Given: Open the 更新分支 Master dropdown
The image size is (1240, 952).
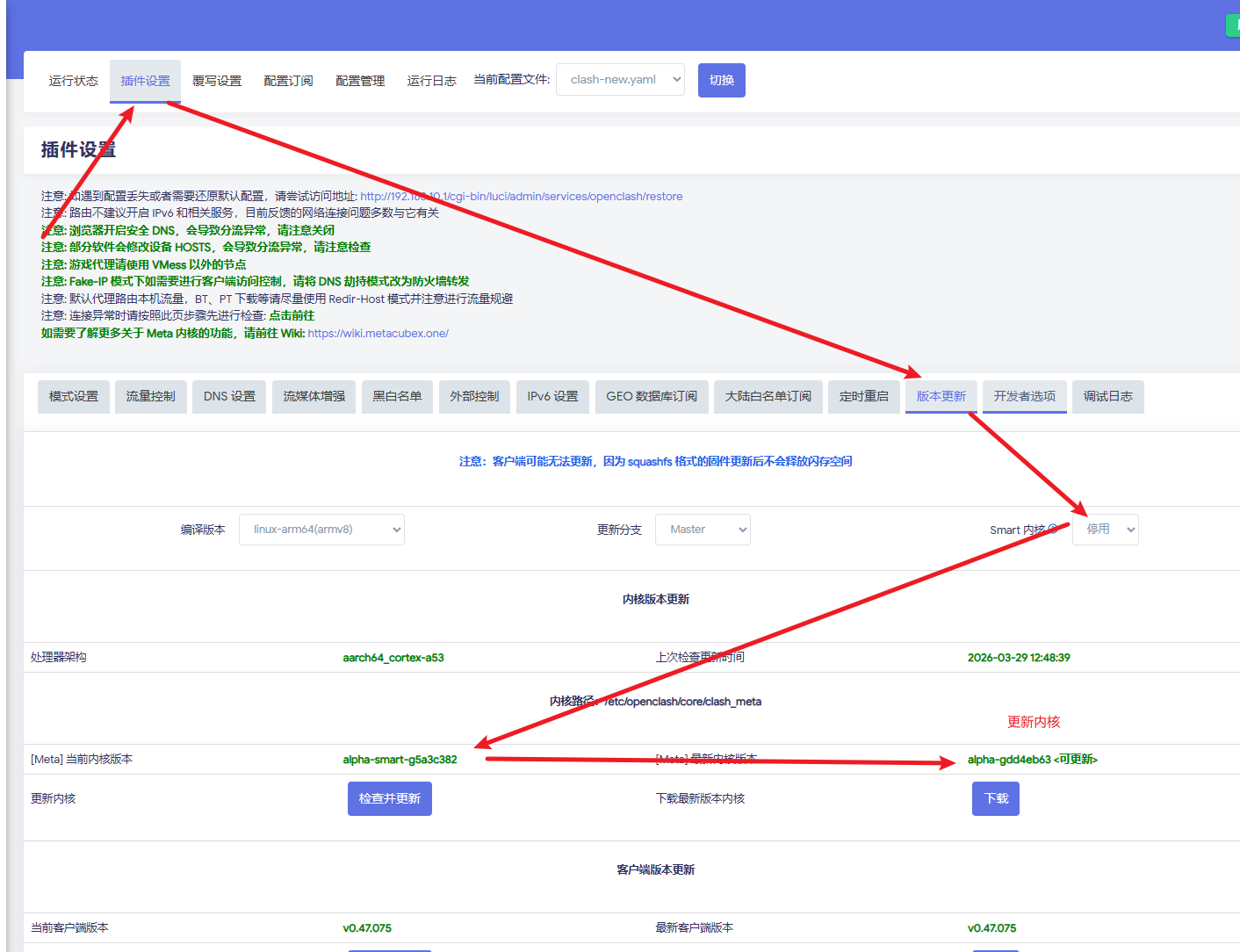Looking at the screenshot, I should click(703, 530).
